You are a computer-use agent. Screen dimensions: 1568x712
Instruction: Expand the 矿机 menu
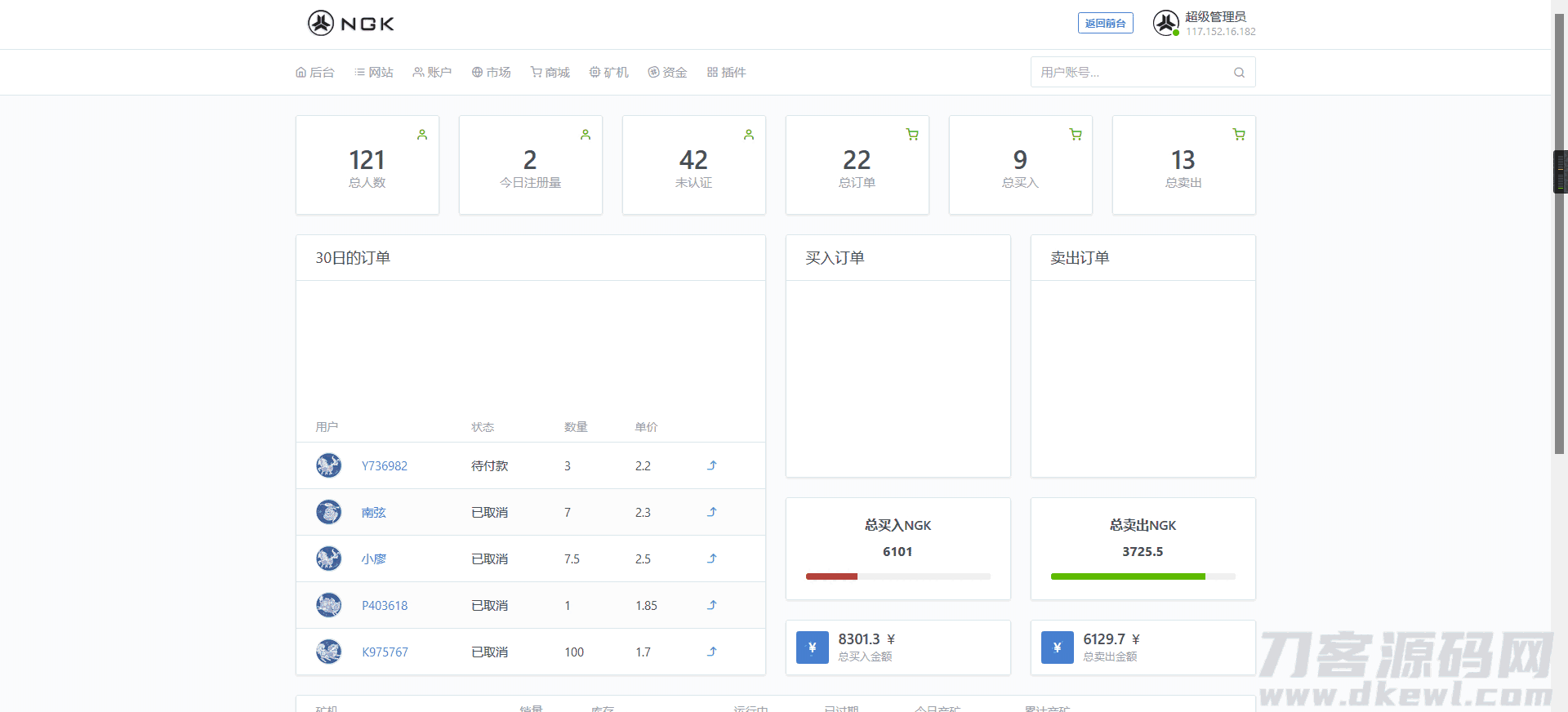coord(609,73)
